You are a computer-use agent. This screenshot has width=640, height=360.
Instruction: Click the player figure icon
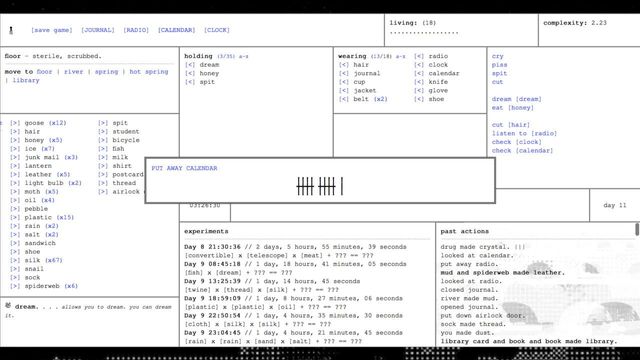point(11,30)
